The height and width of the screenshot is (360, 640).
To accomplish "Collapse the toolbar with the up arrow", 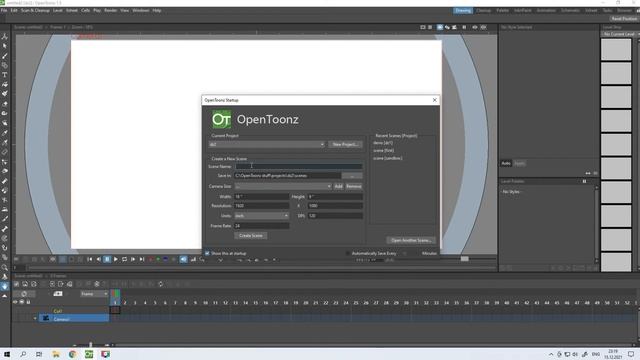I will (4, 296).
